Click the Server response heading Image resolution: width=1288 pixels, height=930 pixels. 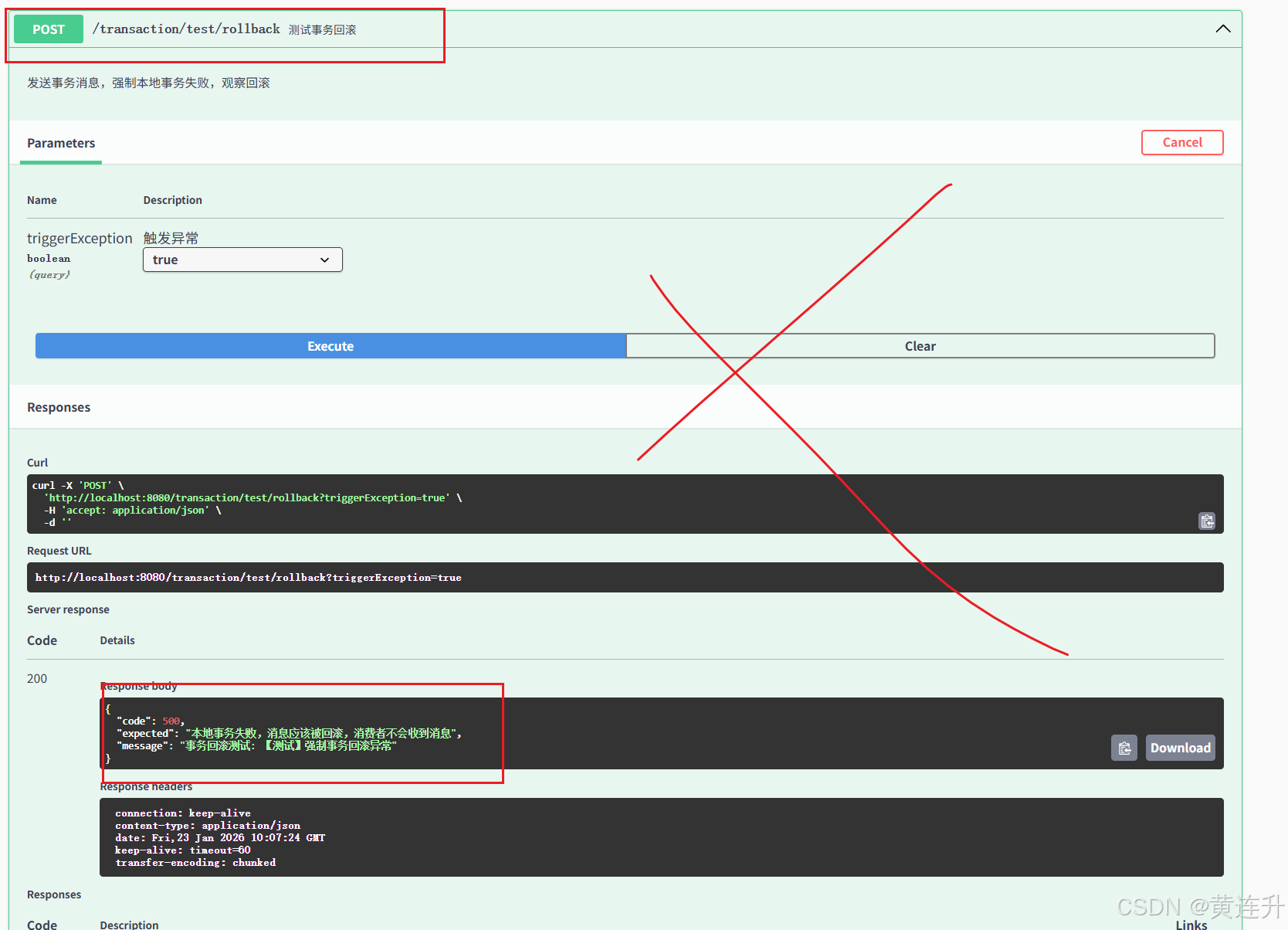click(x=68, y=609)
